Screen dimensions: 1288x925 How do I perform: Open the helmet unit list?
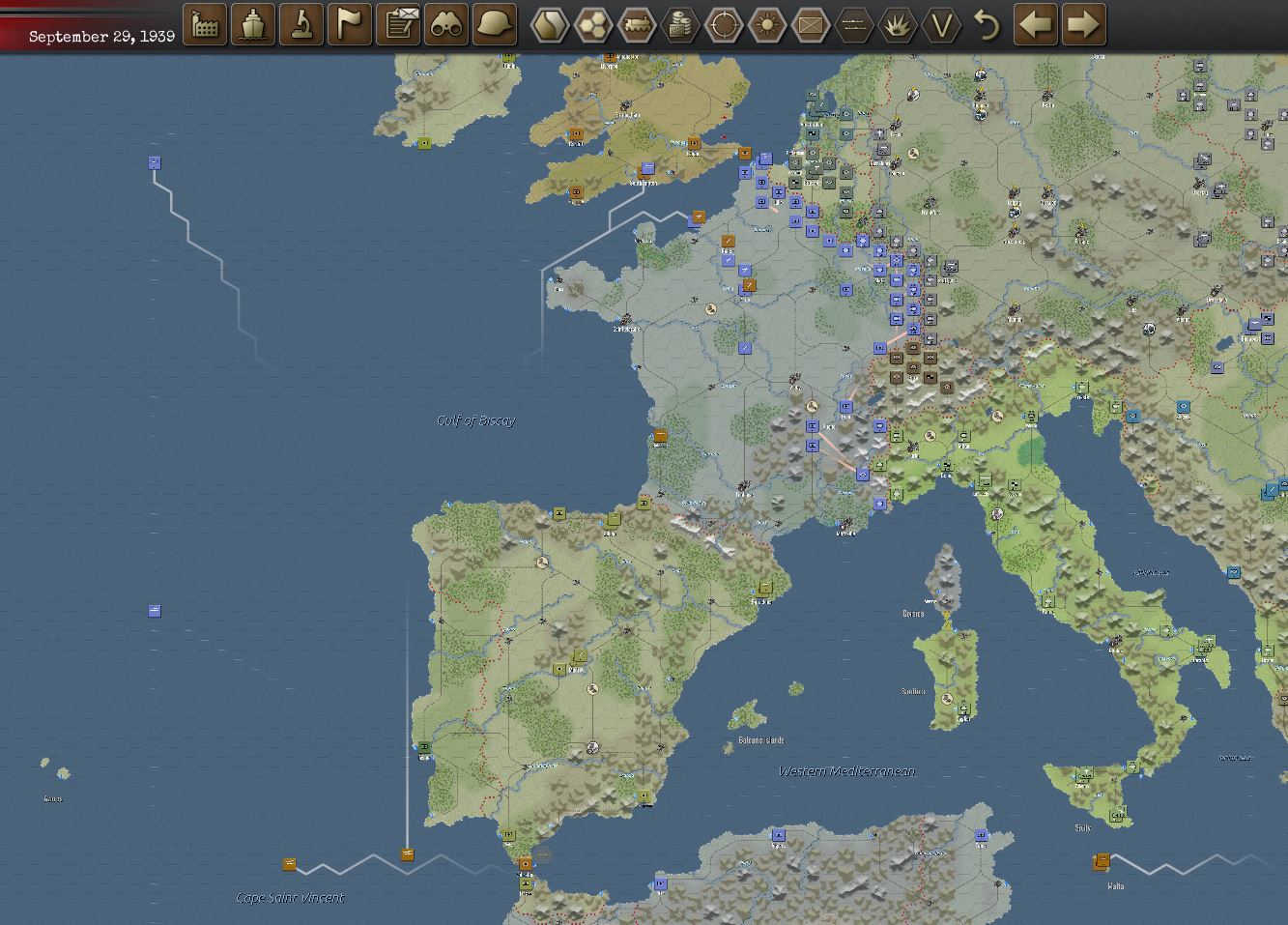[495, 24]
